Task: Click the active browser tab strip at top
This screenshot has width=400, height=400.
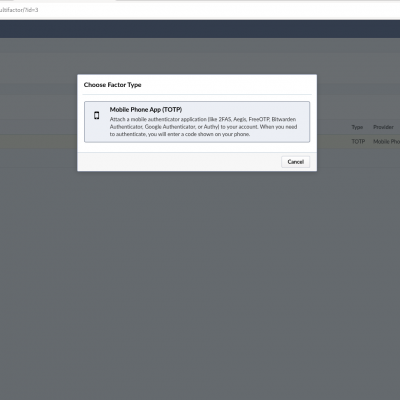Action: tap(65, 1)
